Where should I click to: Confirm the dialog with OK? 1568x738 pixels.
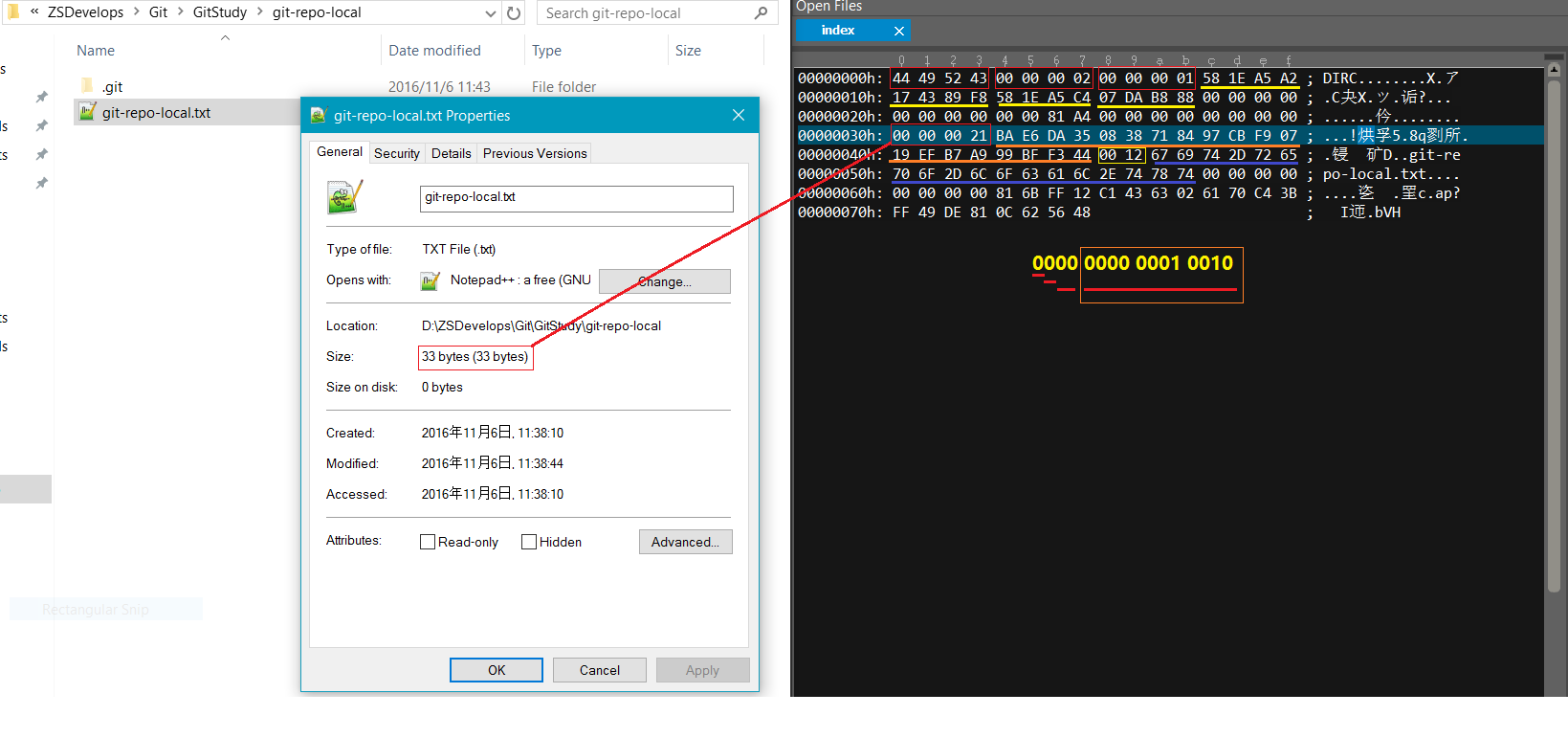[x=497, y=670]
